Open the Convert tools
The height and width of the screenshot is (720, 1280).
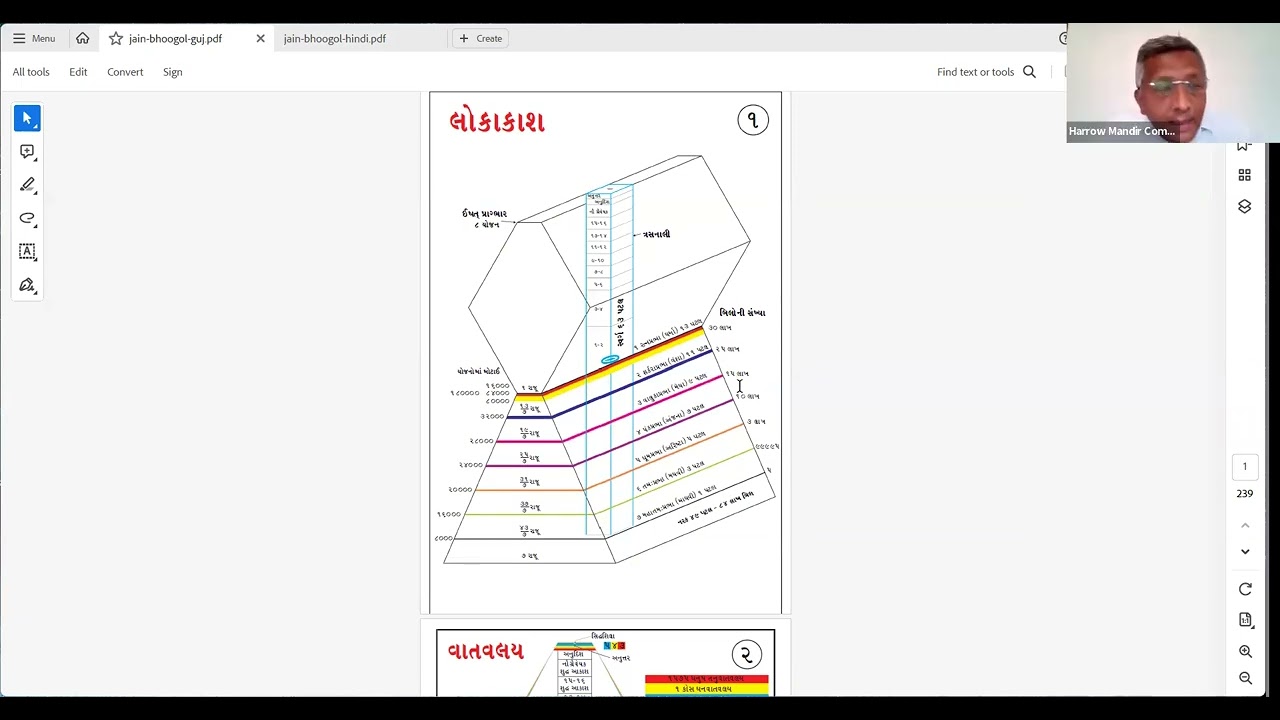[x=125, y=72]
